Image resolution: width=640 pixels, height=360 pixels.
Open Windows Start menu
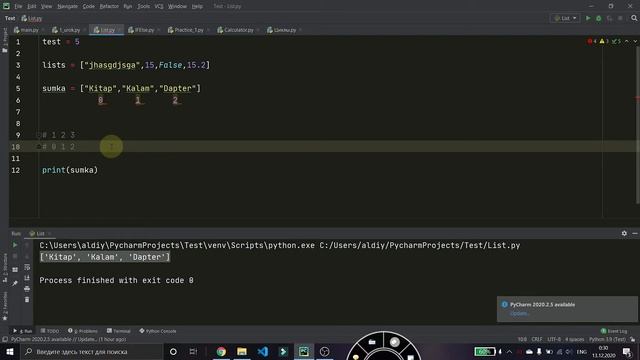[9, 351]
